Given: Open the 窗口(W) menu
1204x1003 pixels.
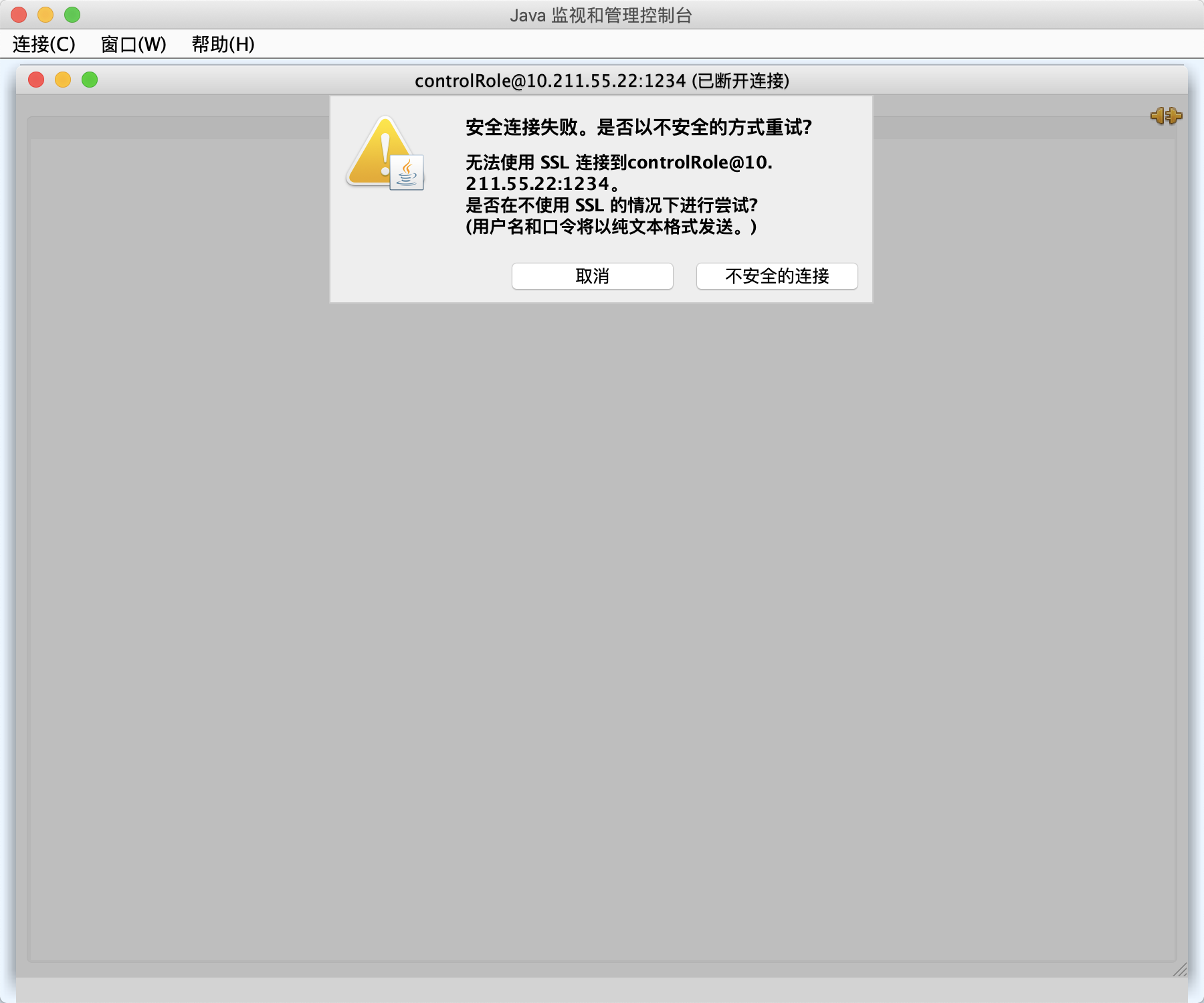Looking at the screenshot, I should tap(133, 44).
